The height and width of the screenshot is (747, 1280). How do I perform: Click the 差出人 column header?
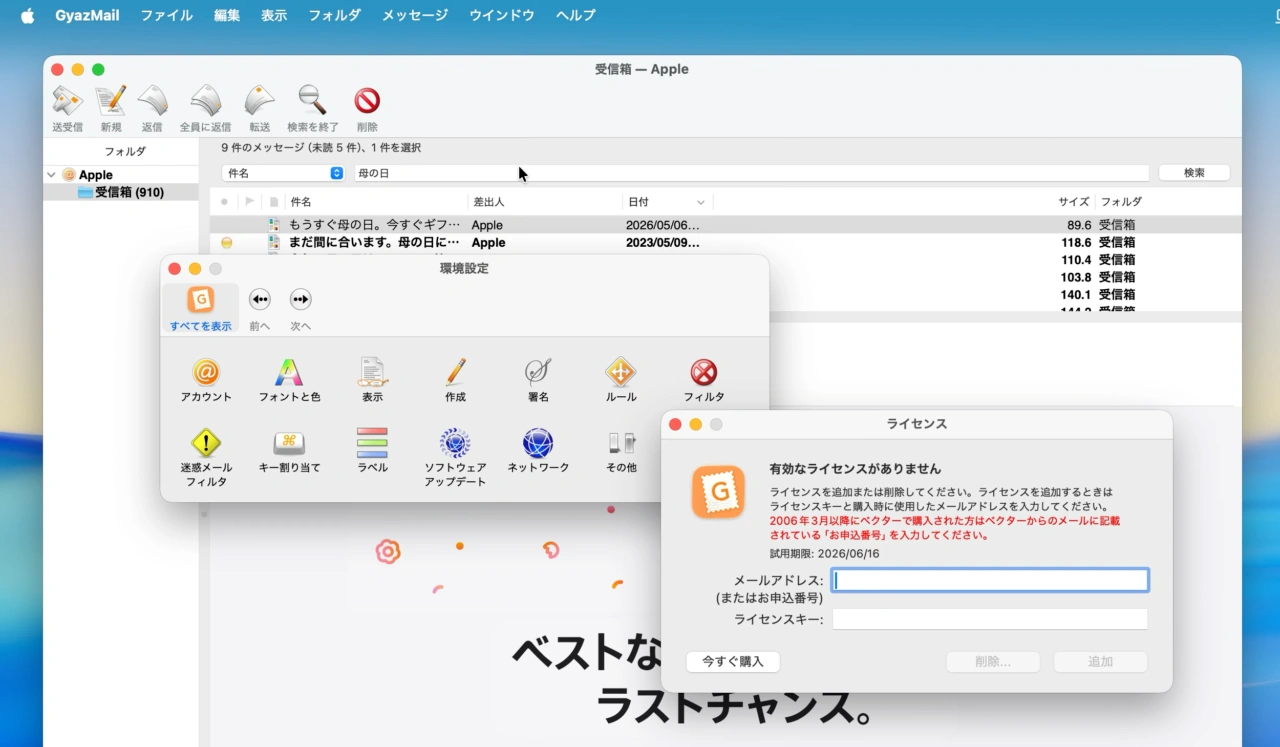(546, 202)
